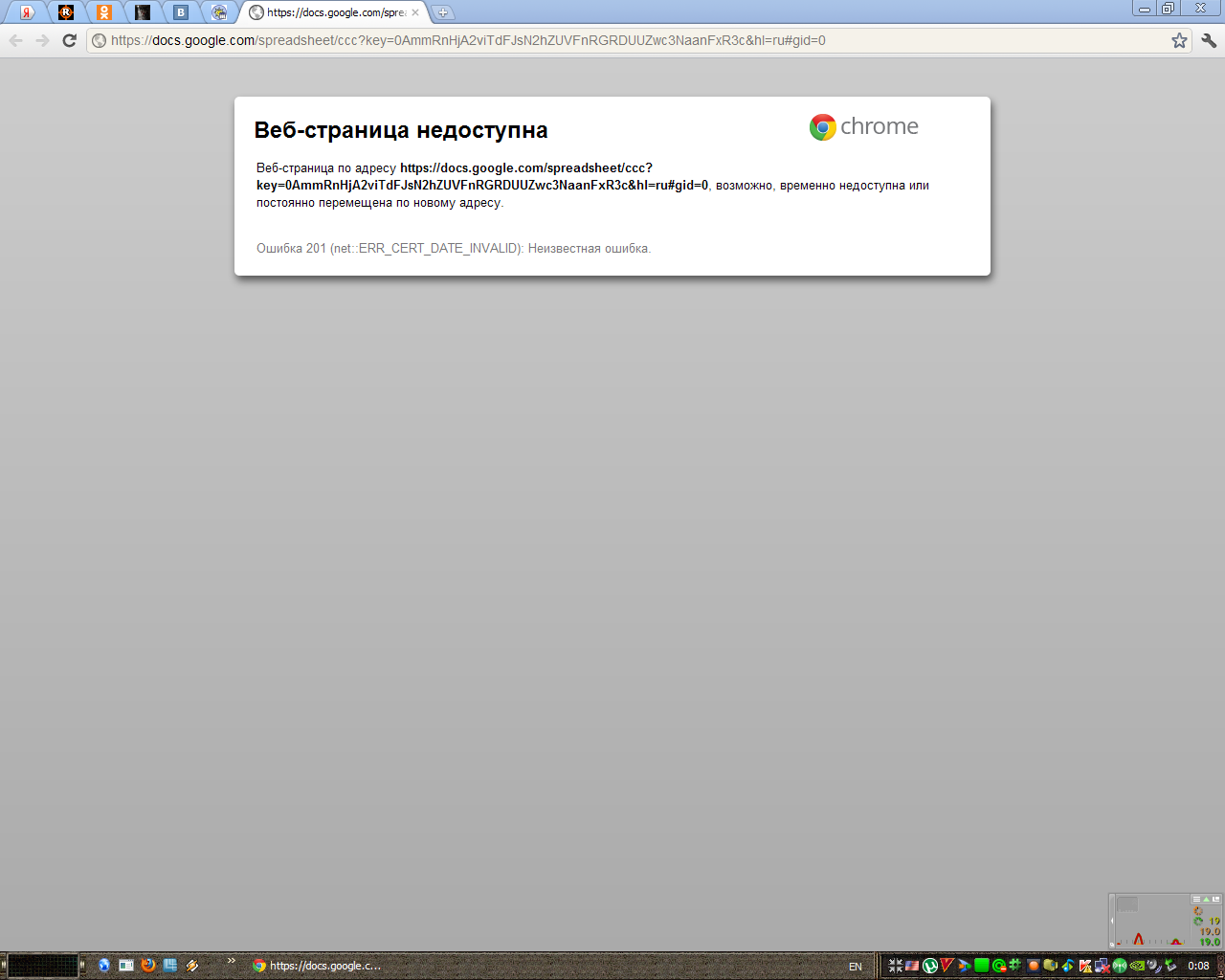The image size is (1225, 980).
Task: Click the window icon on the monitor widget
Action: tap(1215, 900)
